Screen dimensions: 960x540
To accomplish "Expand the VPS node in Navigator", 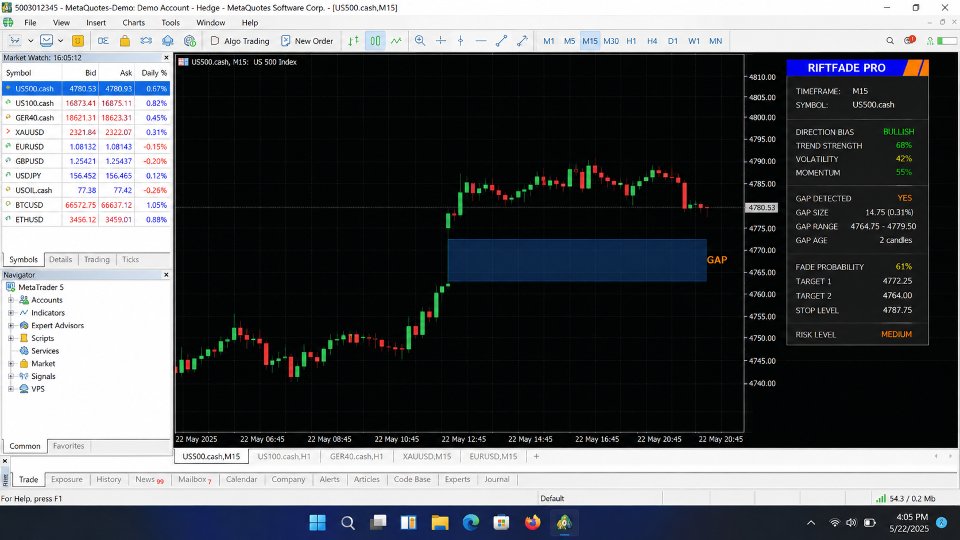I will 10,389.
